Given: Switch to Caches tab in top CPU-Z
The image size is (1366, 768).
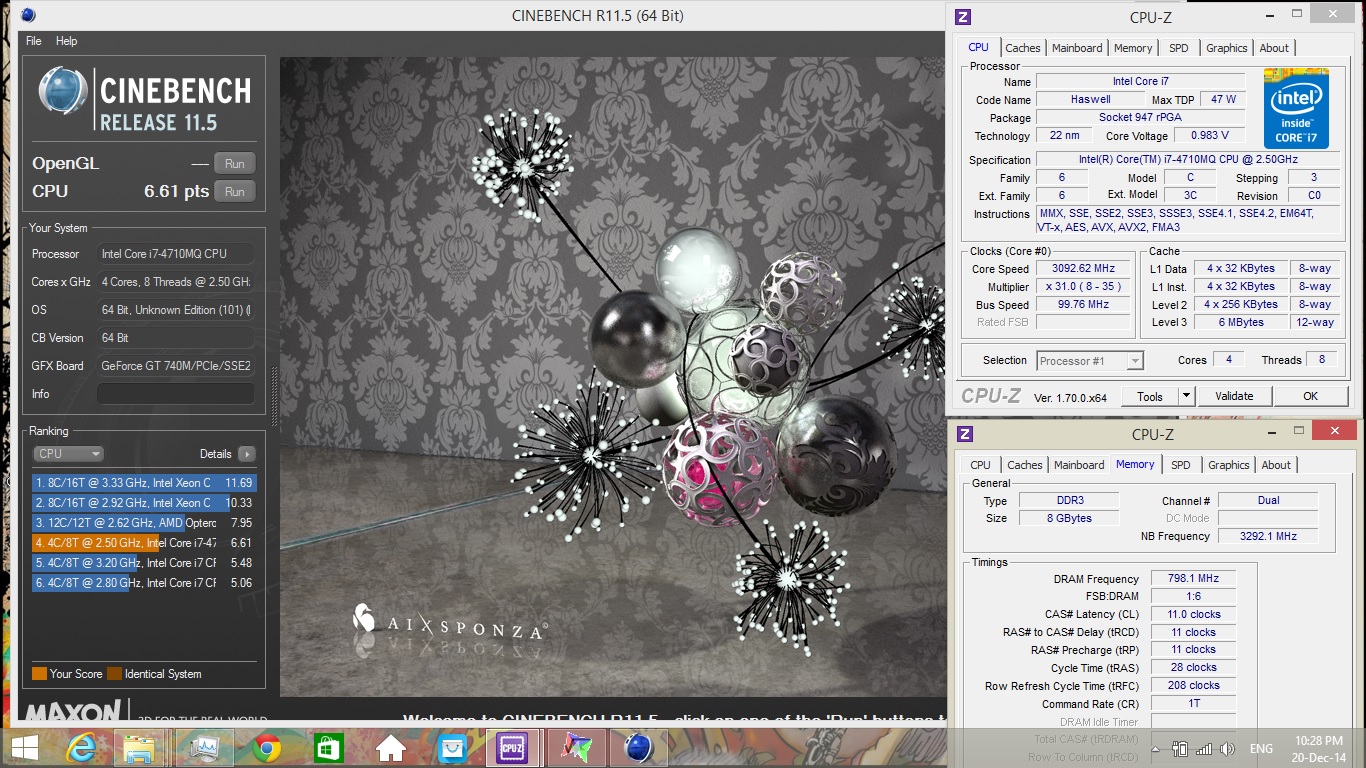Looking at the screenshot, I should tap(1022, 48).
